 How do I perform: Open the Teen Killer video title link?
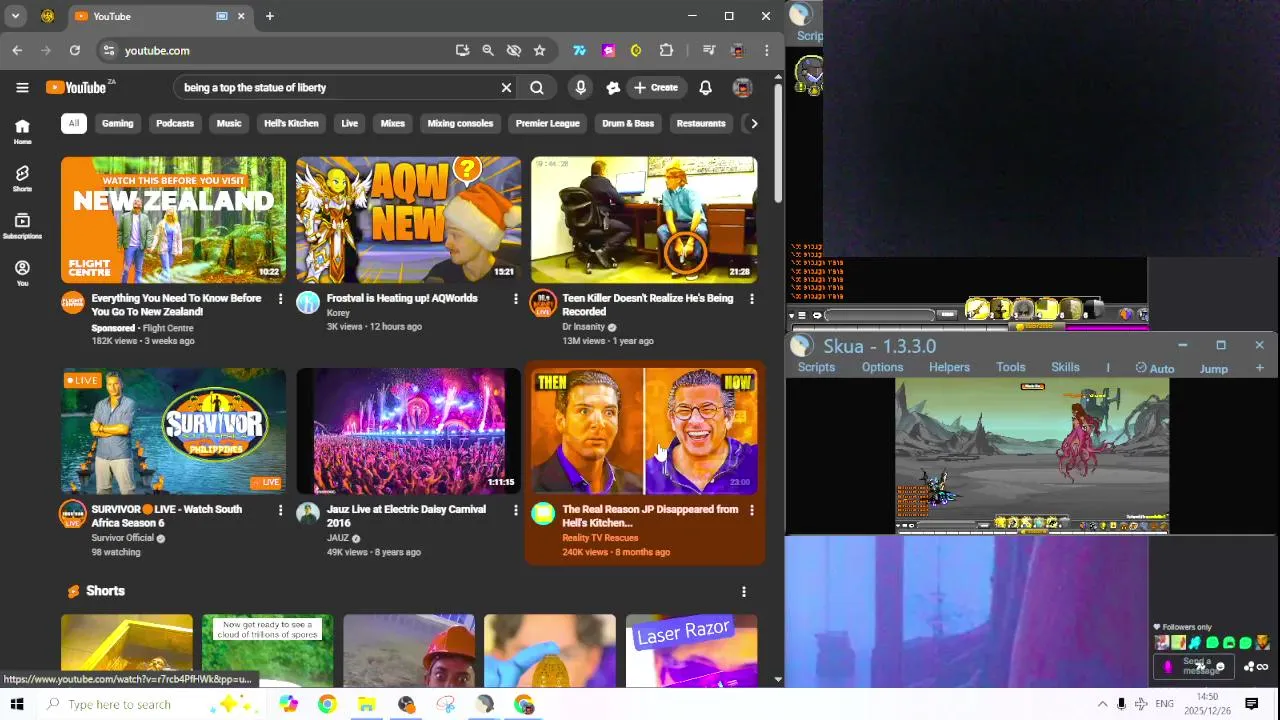coord(648,304)
